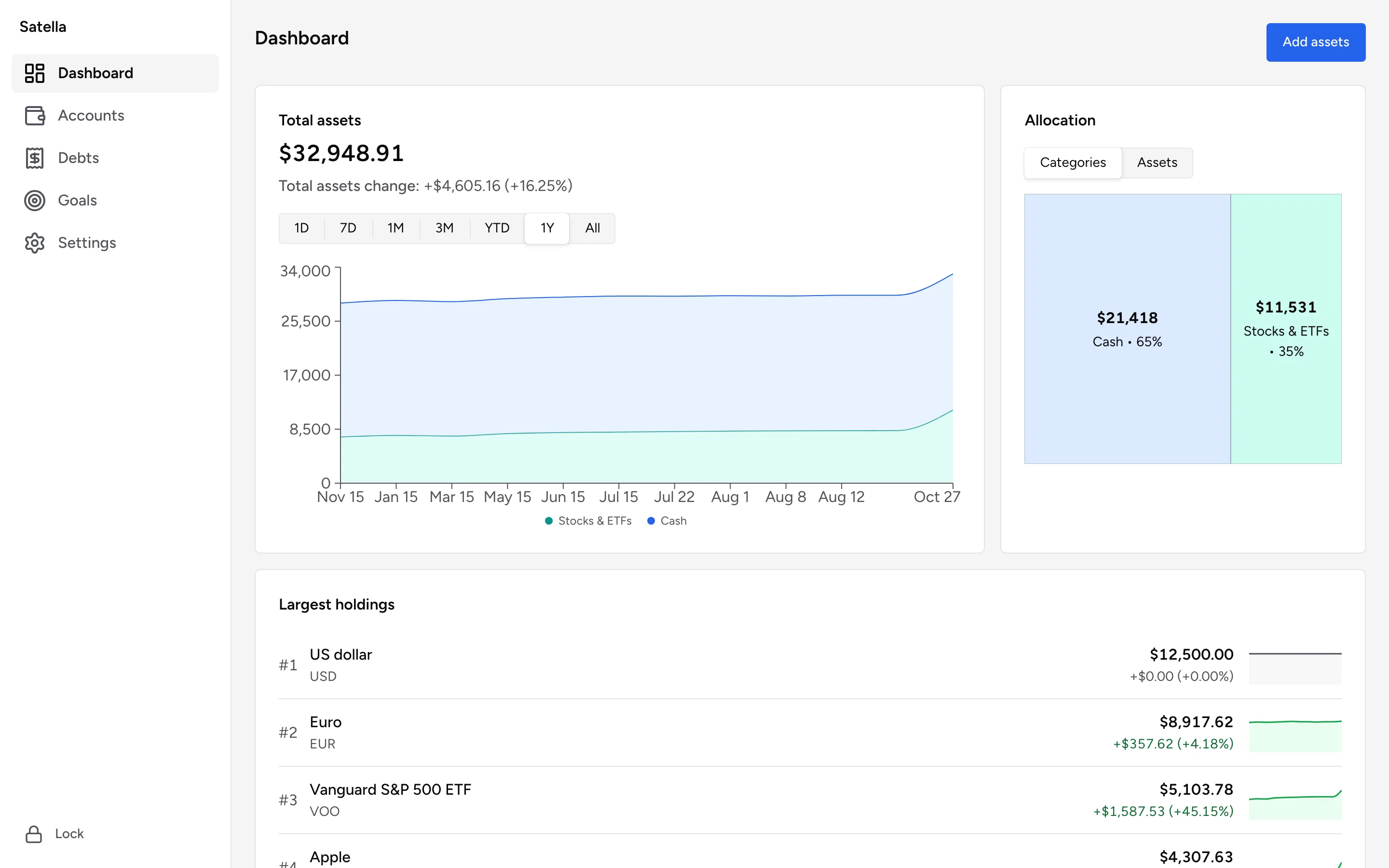Screen dimensions: 1389x868
Task: Select the All time range
Action: coord(592,229)
